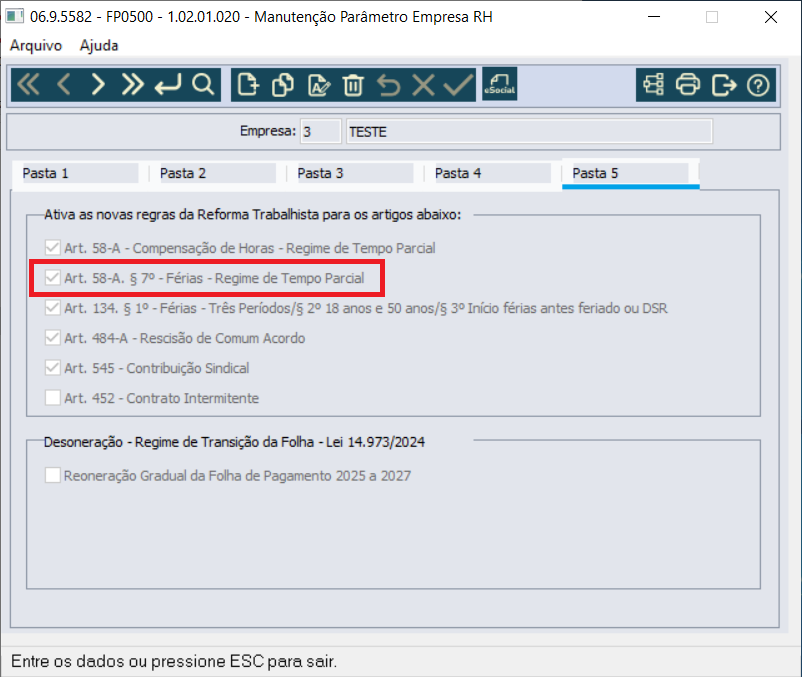Toggle Art. 545 Contribuição Sindical checkbox
The width and height of the screenshot is (802, 677).
[53, 368]
